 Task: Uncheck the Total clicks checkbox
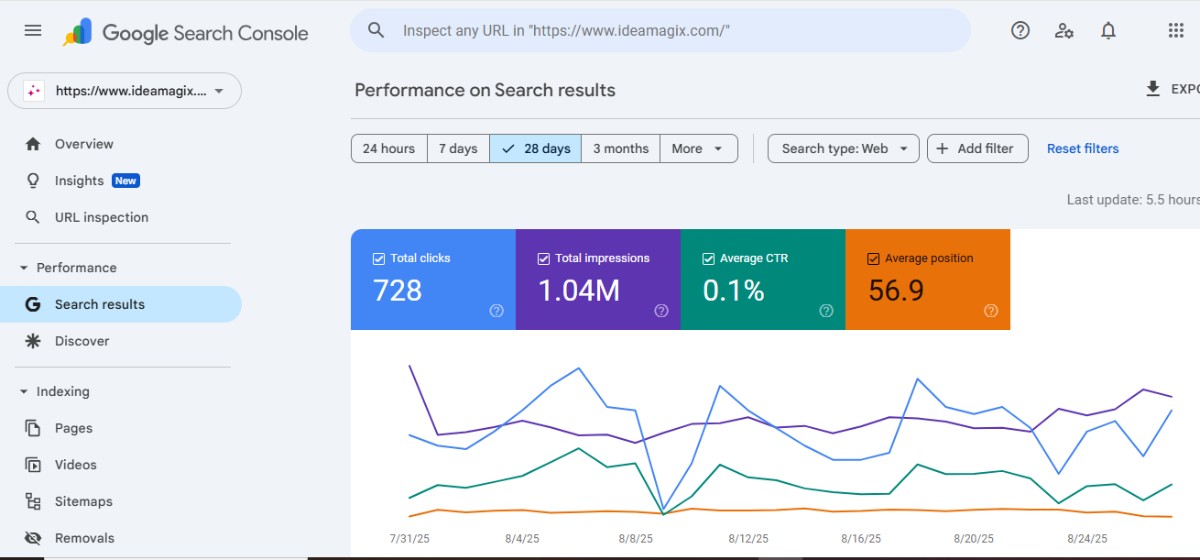pos(379,258)
